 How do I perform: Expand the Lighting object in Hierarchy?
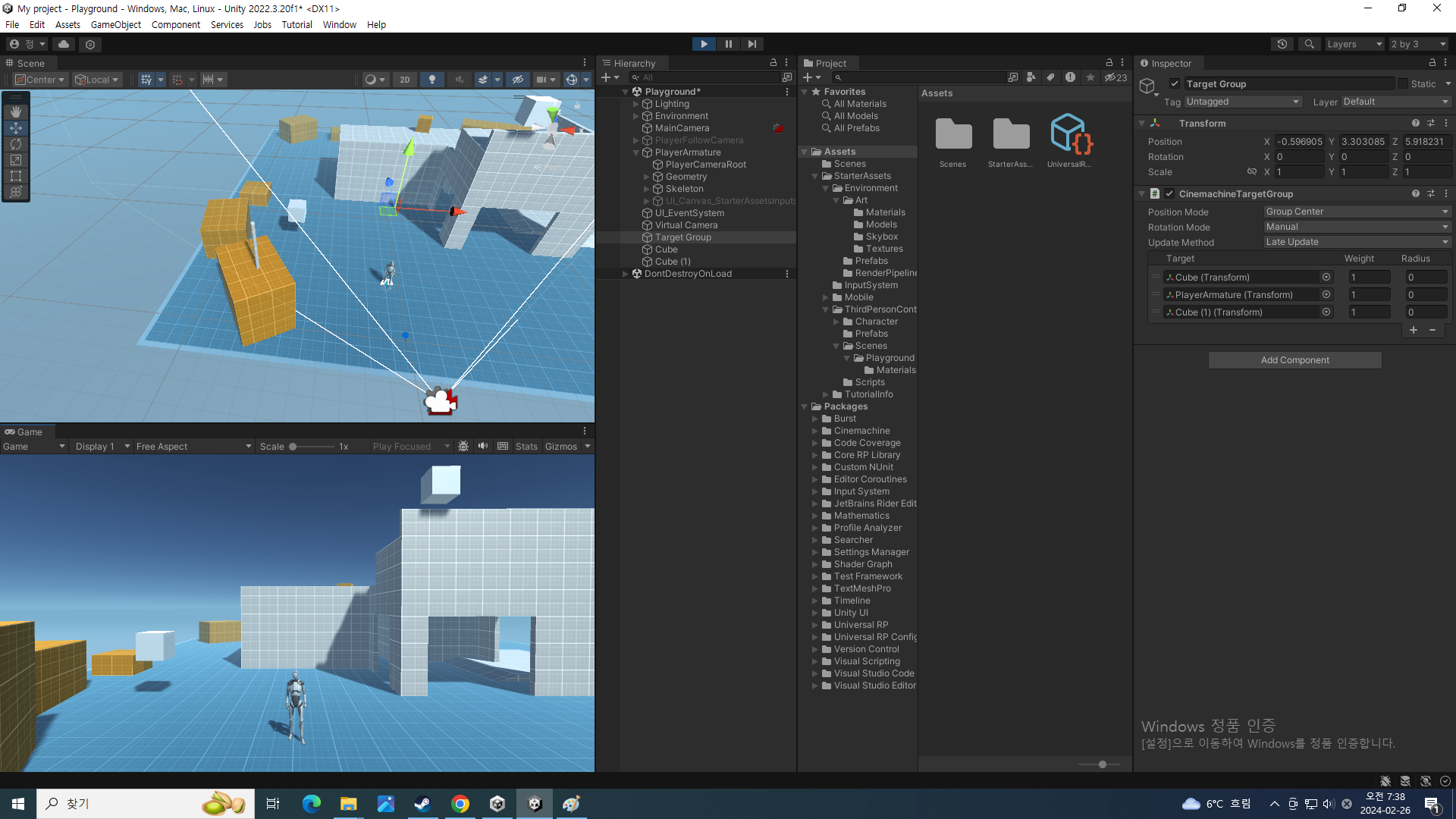(635, 104)
